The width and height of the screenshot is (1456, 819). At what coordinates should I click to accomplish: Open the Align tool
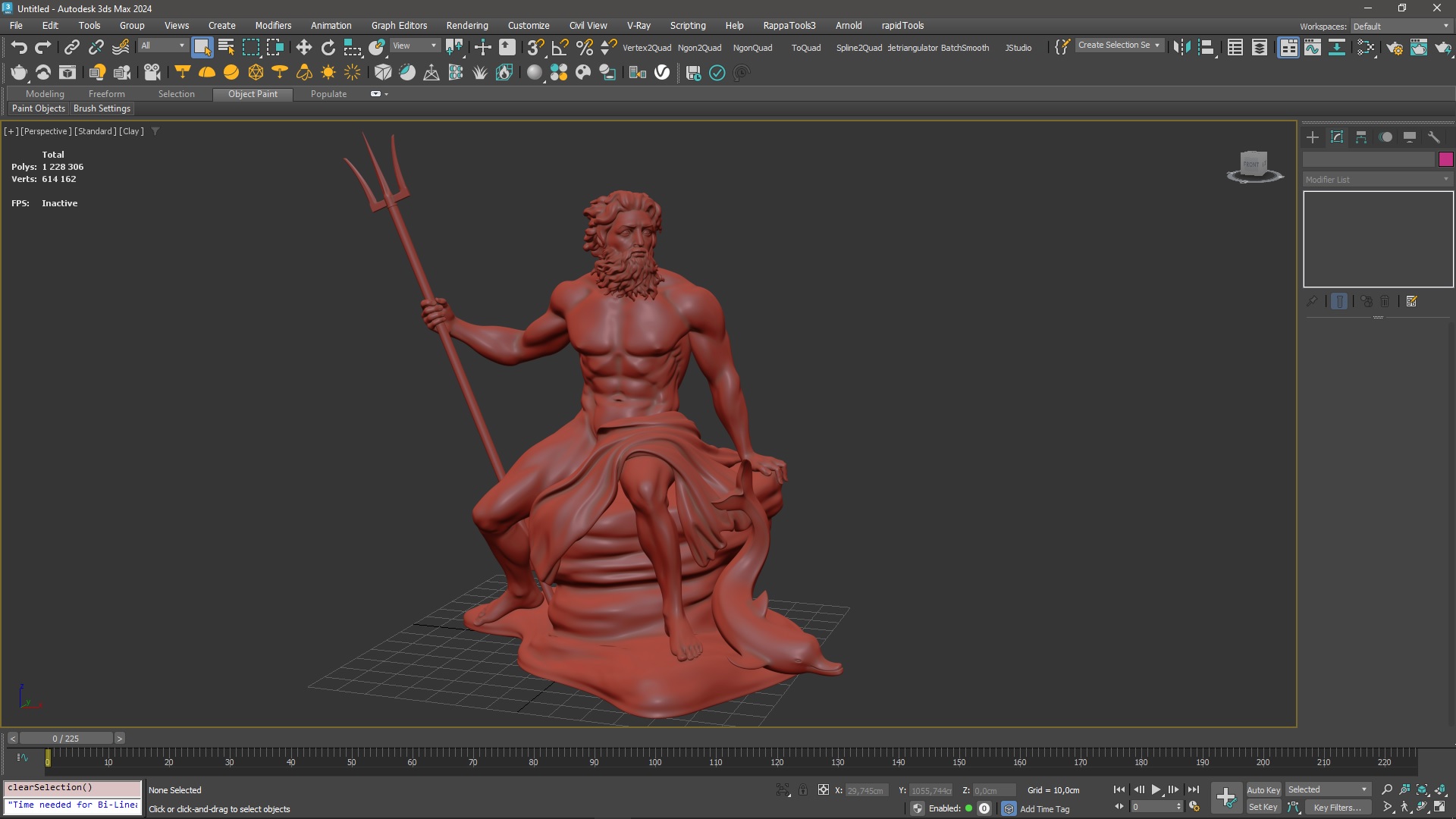click(x=1206, y=47)
